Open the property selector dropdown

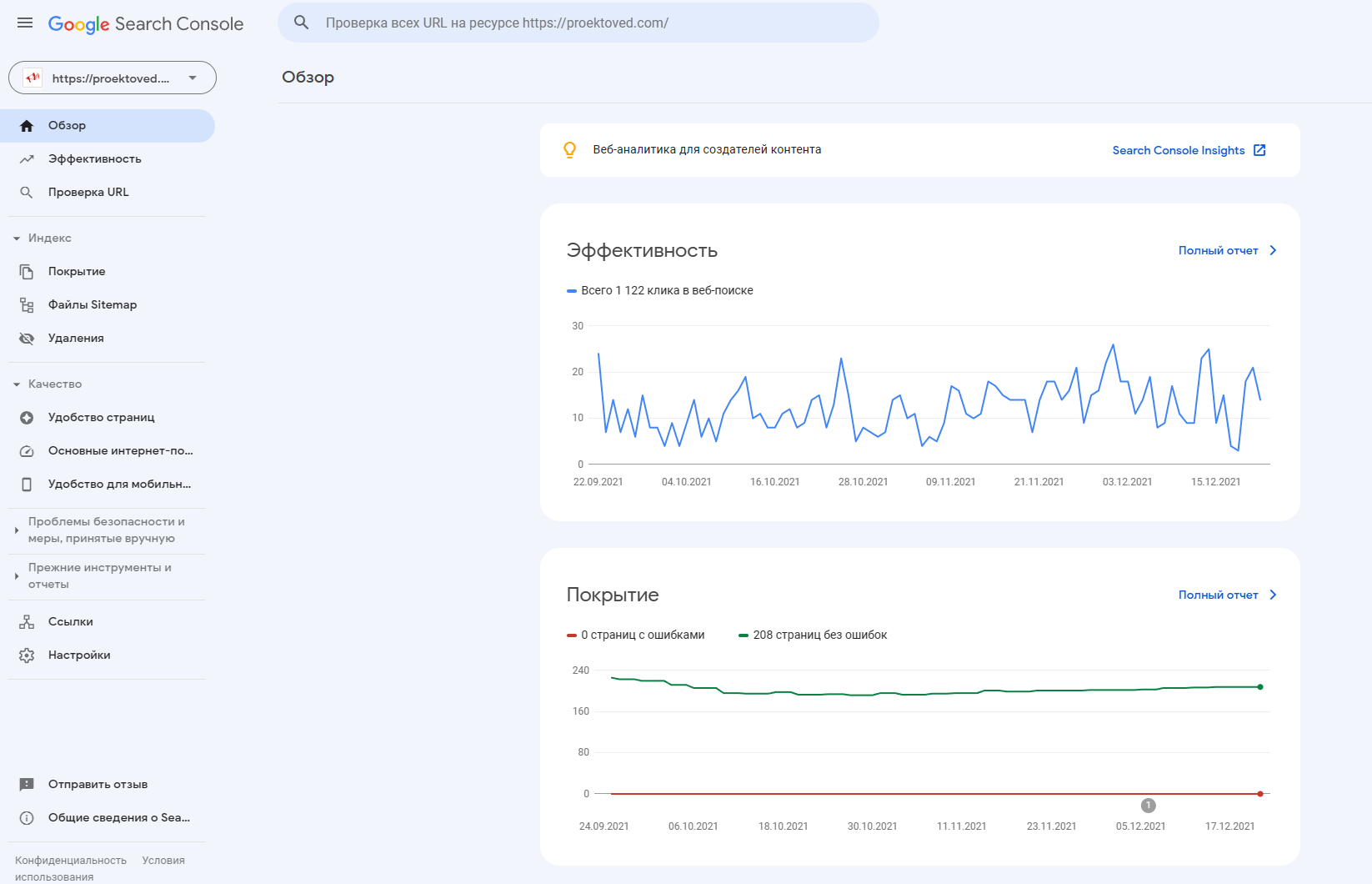(x=113, y=78)
